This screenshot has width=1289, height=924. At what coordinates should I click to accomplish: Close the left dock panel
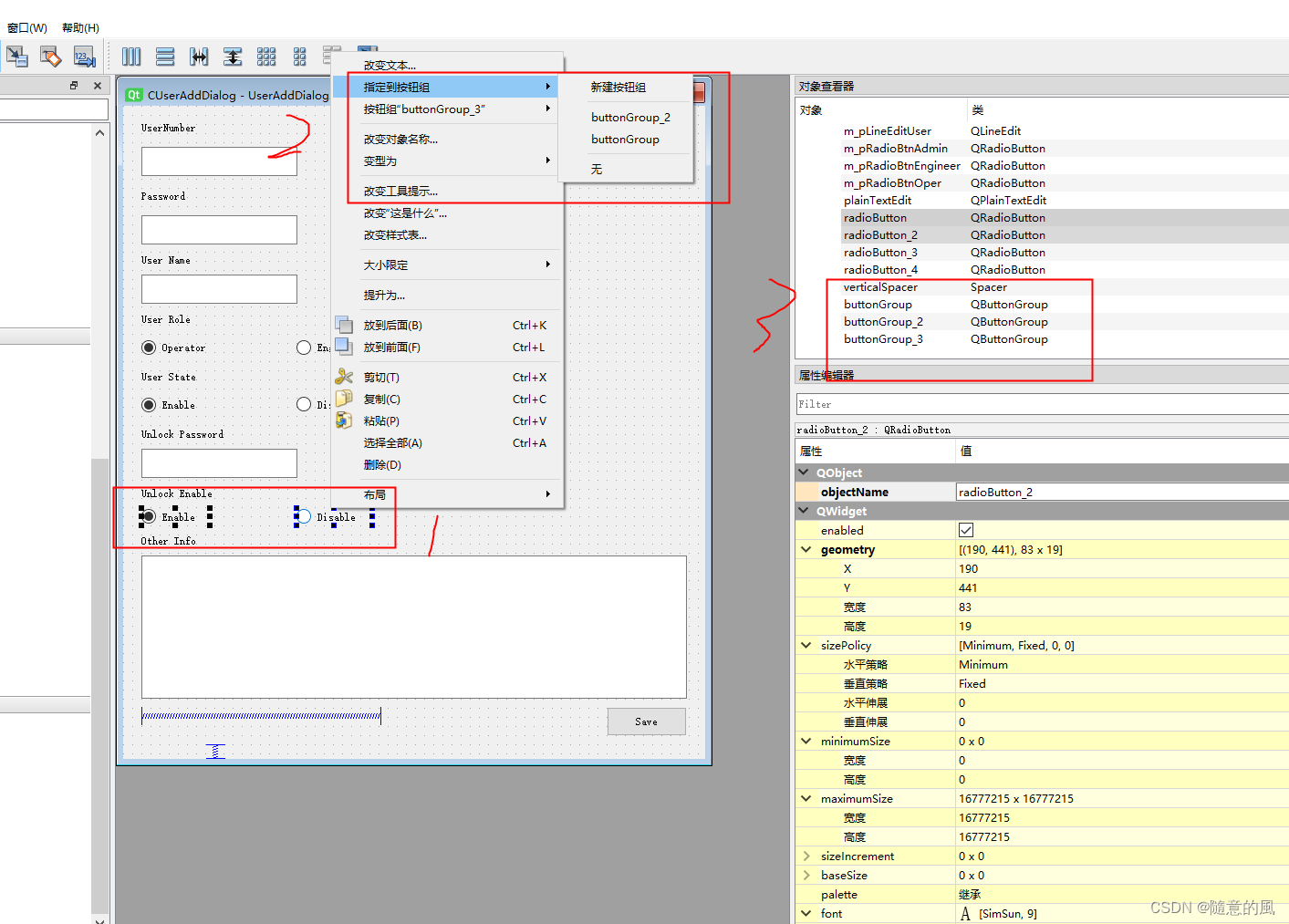click(x=98, y=86)
